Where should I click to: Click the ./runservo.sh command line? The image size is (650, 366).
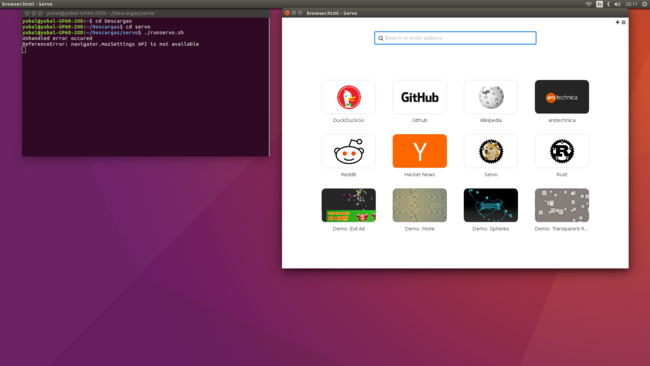[x=103, y=32]
